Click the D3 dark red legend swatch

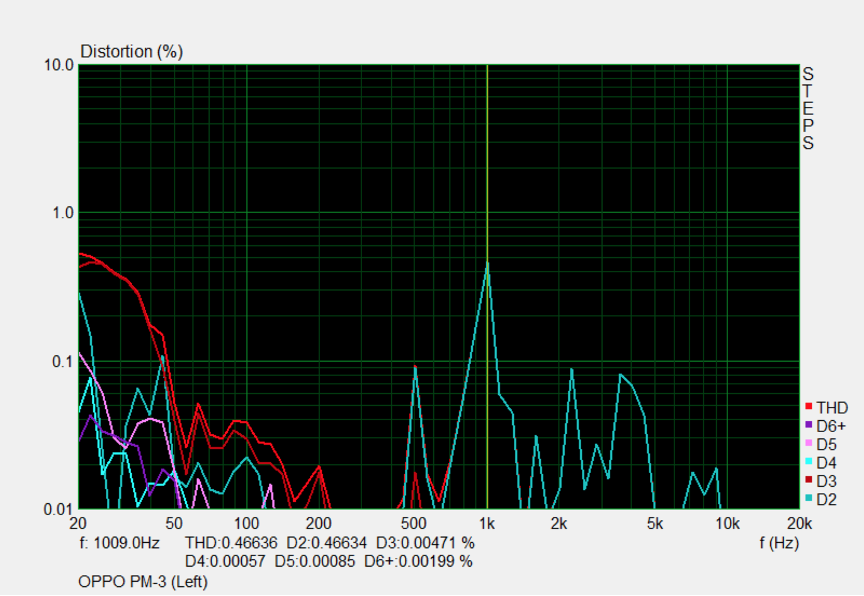(x=809, y=480)
